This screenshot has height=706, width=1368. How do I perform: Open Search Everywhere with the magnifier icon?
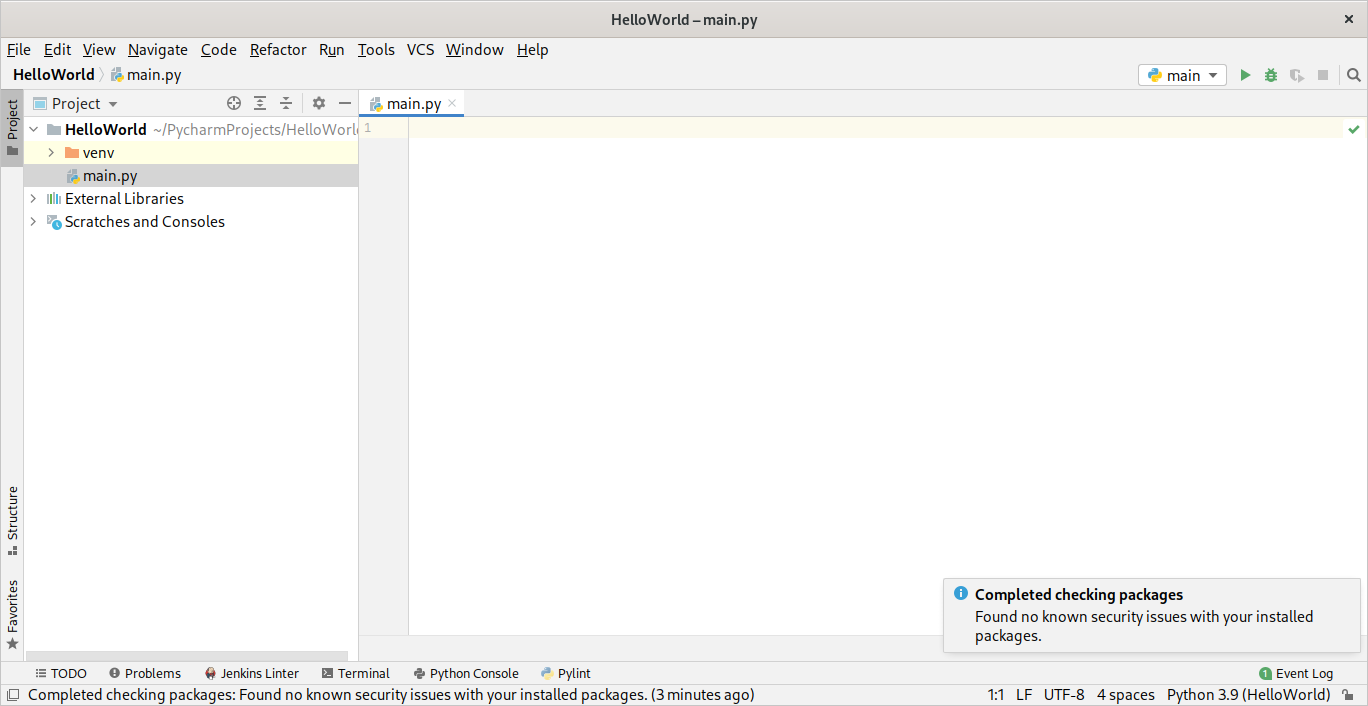pos(1353,74)
